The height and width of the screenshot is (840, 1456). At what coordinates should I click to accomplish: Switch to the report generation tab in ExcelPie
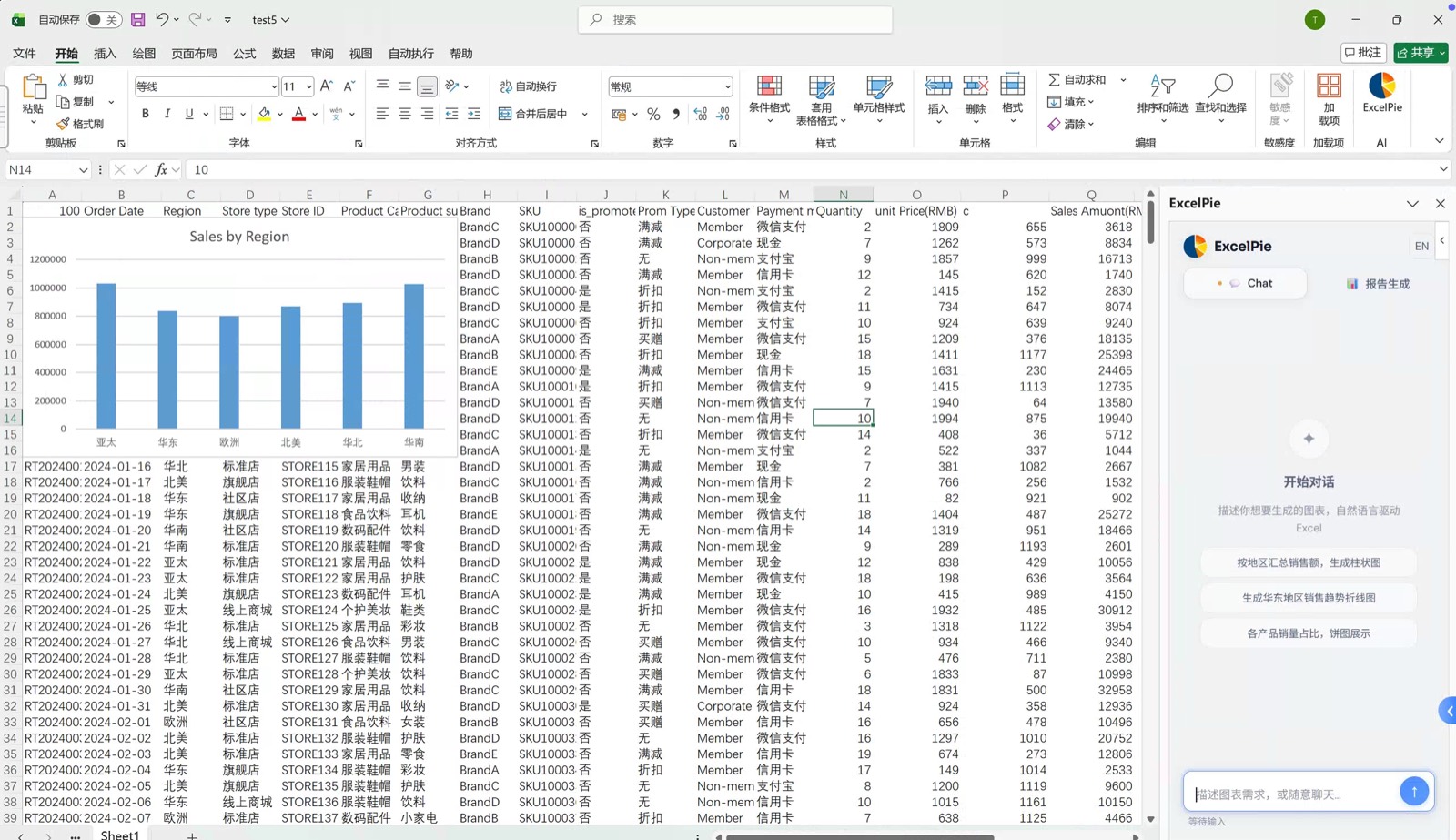click(x=1378, y=284)
